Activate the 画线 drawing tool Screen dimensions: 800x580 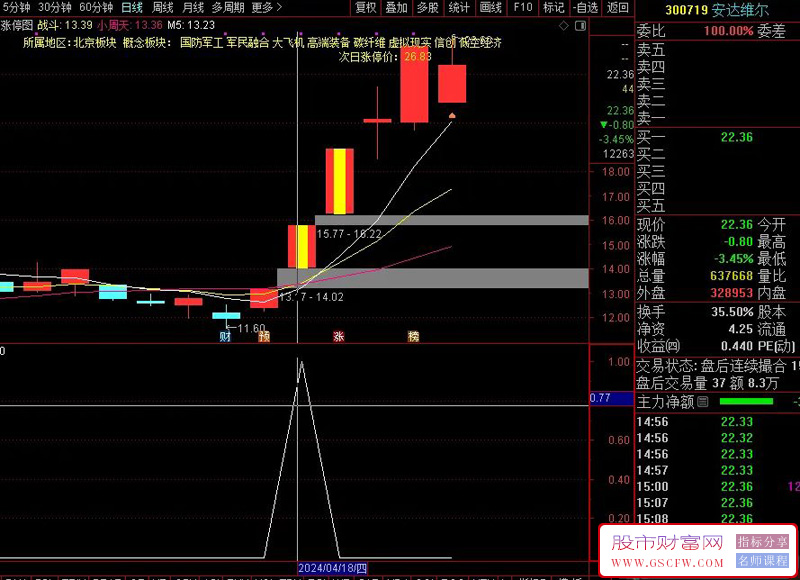(x=491, y=7)
